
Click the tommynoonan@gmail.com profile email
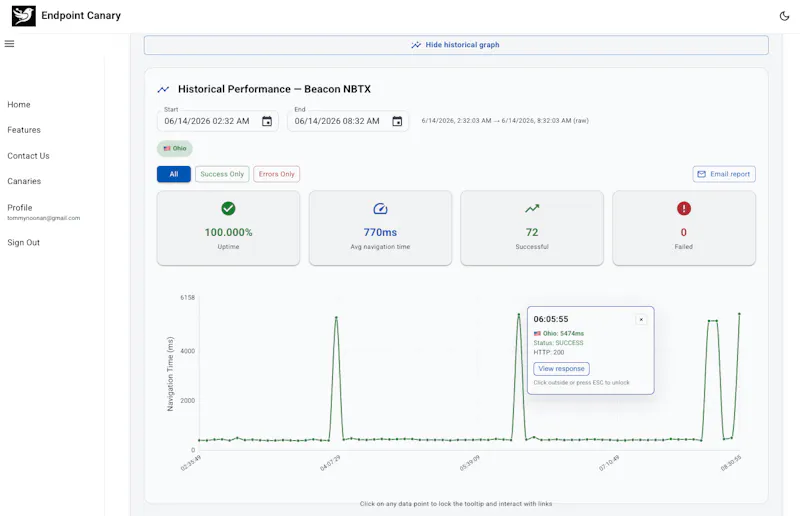[x=44, y=218]
